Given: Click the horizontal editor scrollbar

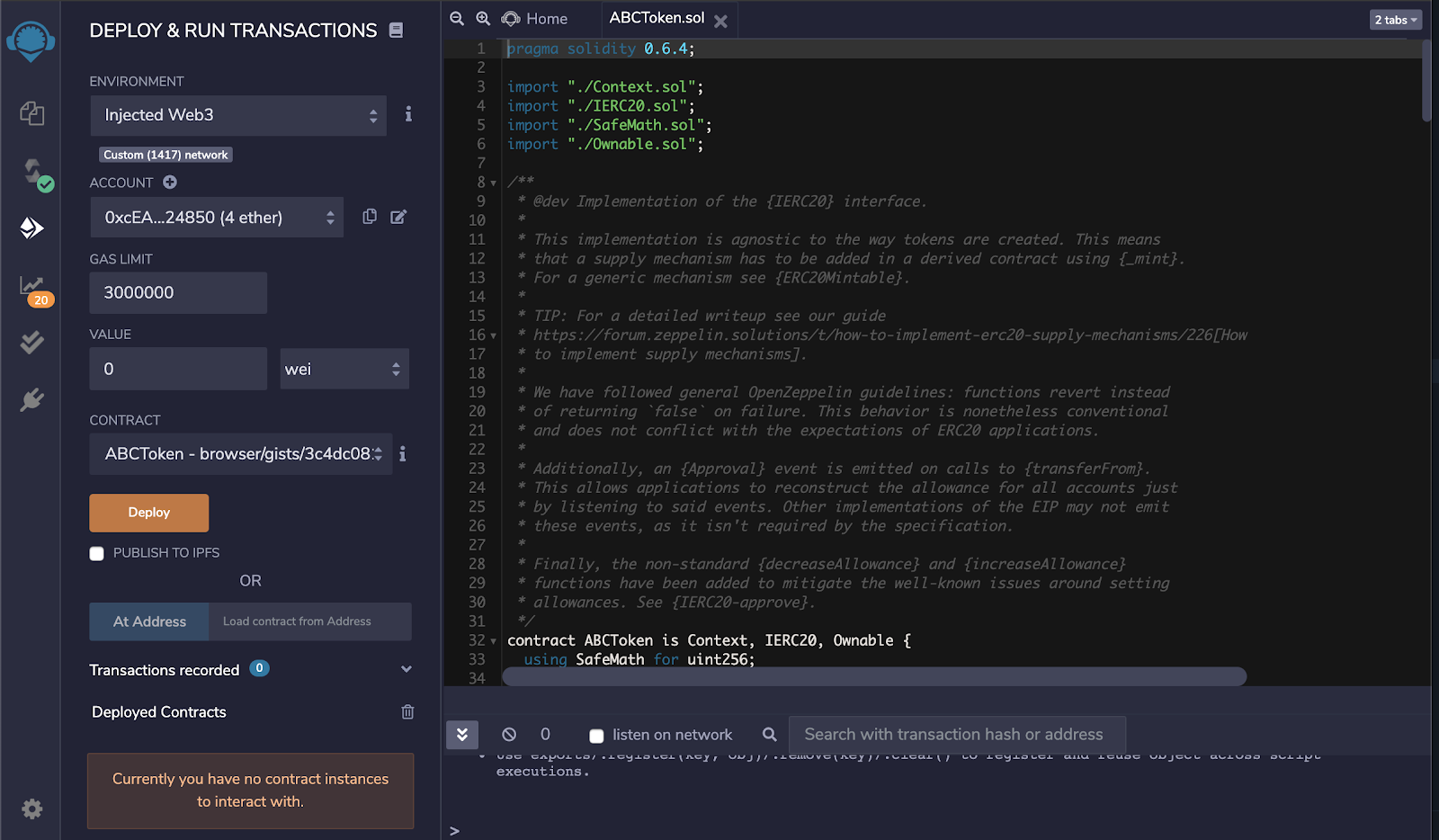Looking at the screenshot, I should coord(873,676).
